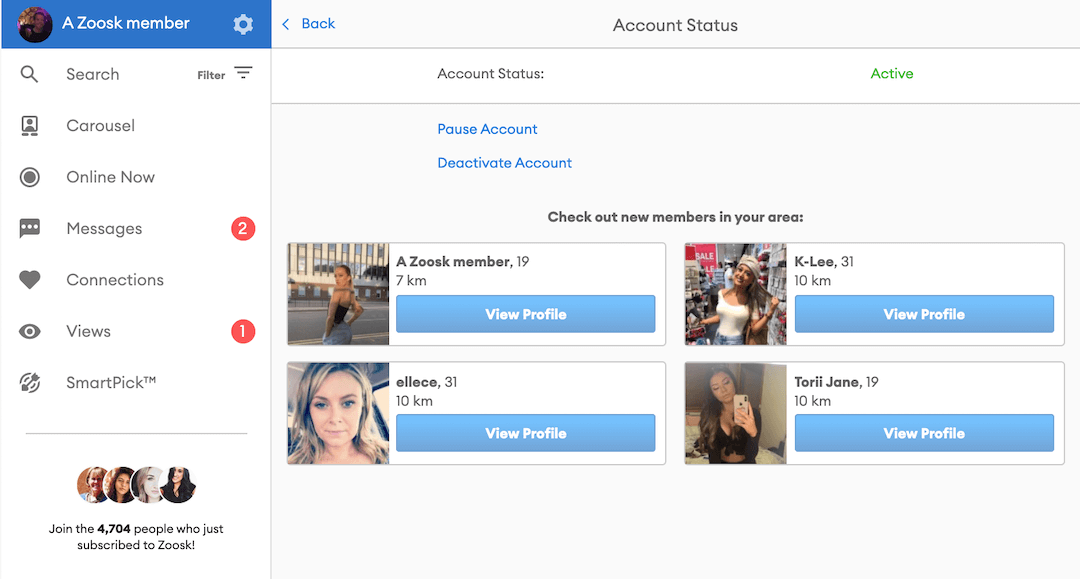The height and width of the screenshot is (579, 1080).
Task: Select the Online Now circle icon
Action: point(30,177)
